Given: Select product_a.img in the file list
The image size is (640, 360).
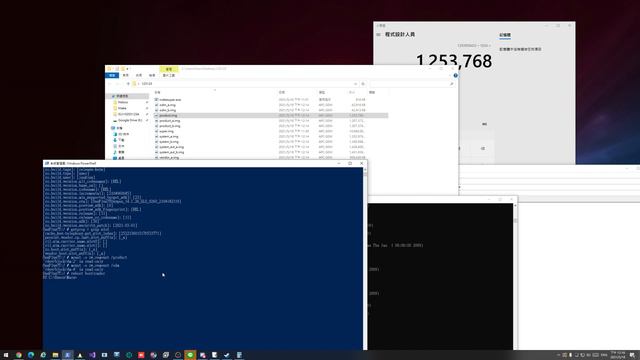Looking at the screenshot, I should [x=169, y=121].
